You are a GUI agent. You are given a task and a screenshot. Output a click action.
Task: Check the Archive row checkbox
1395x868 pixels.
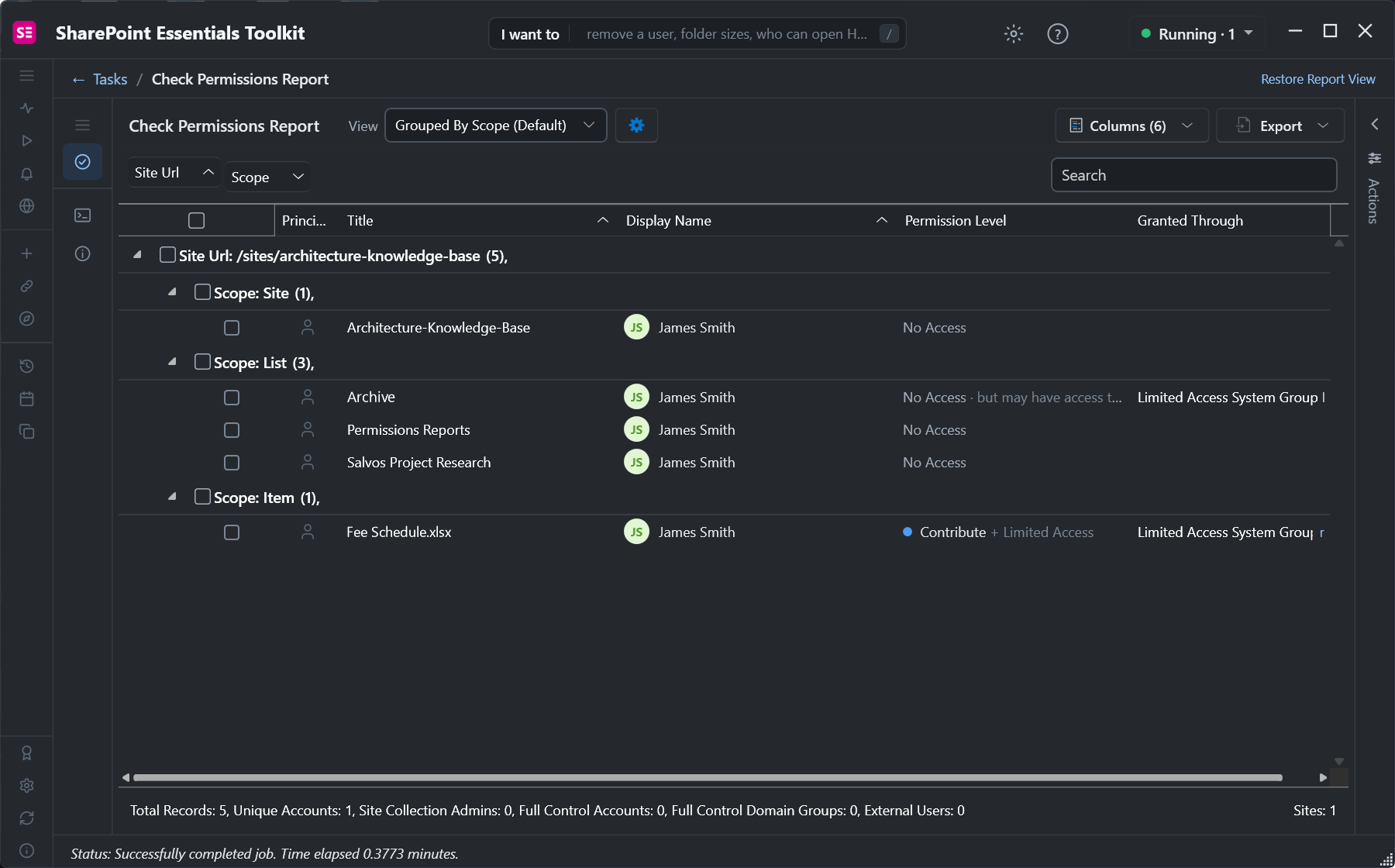(x=232, y=398)
